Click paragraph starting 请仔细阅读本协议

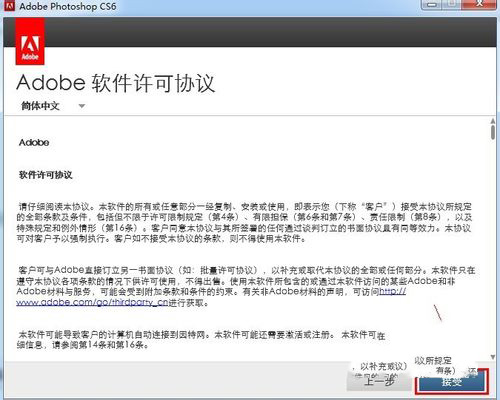[245, 222]
